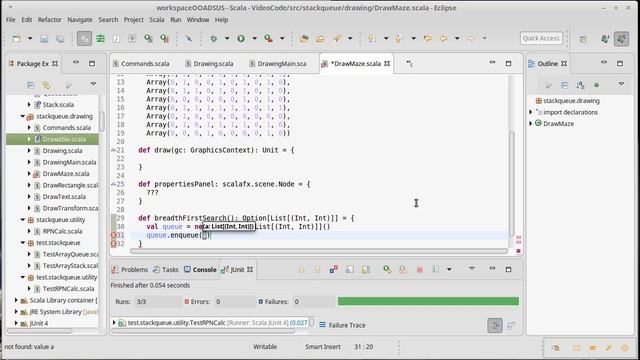
Task: Click Rerun Test icon in JUnit view
Action: 387,269
